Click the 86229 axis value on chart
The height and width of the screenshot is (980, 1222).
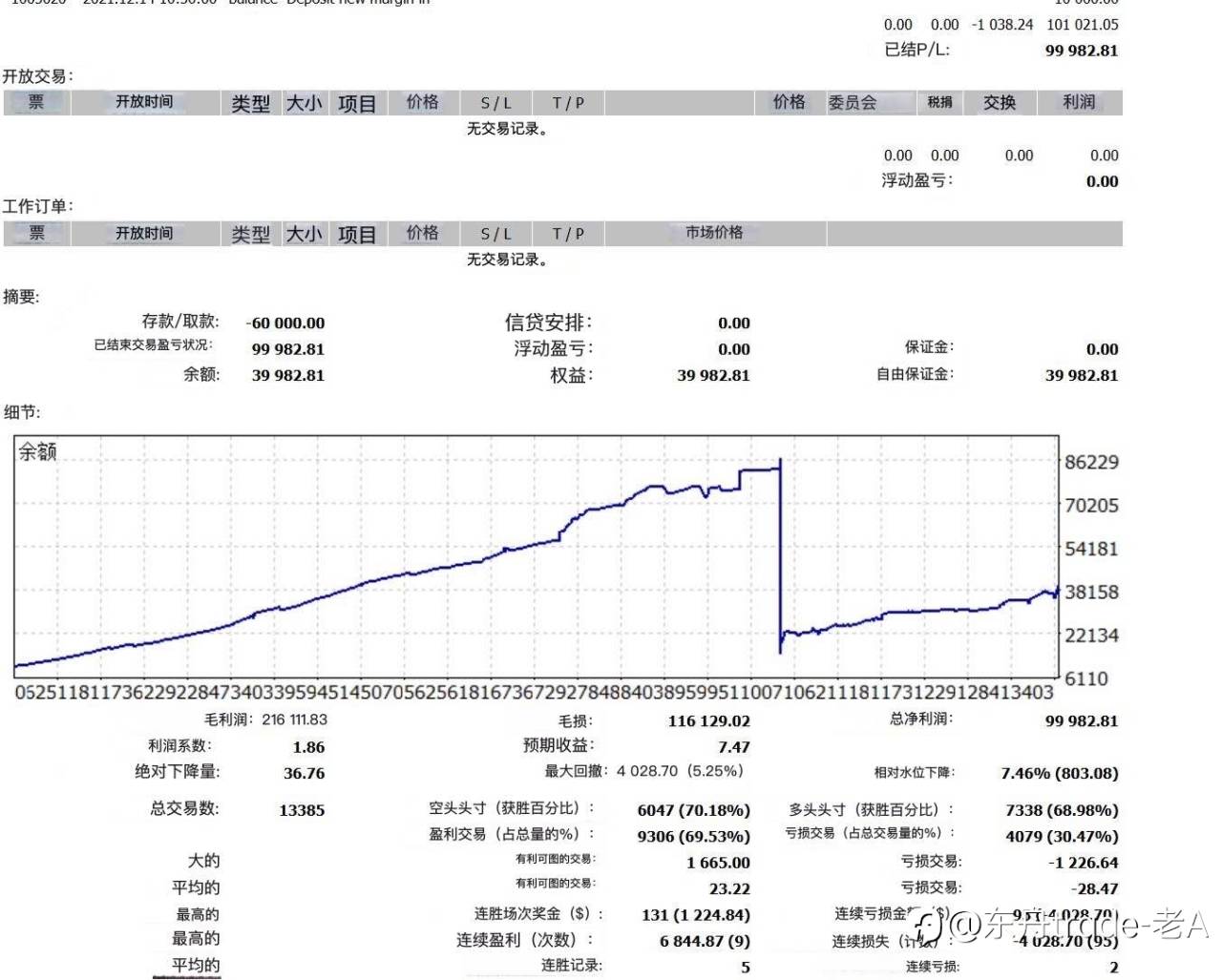[1091, 463]
